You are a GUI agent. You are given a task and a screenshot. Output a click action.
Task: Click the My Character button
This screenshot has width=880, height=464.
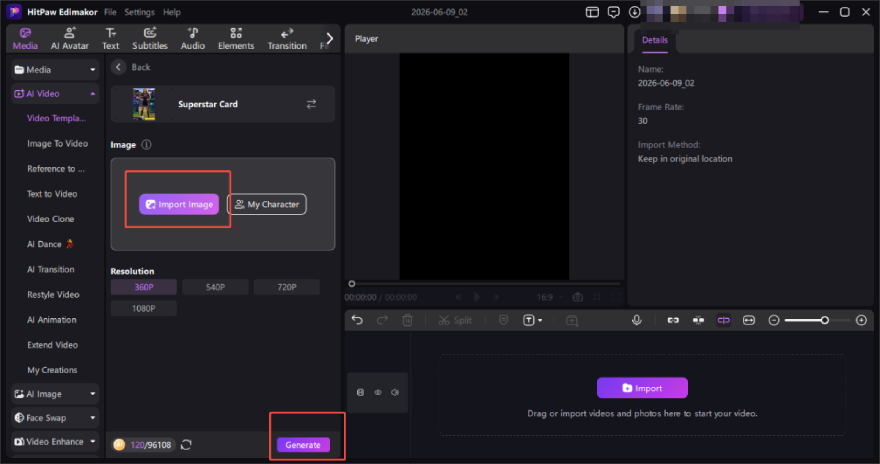point(267,204)
